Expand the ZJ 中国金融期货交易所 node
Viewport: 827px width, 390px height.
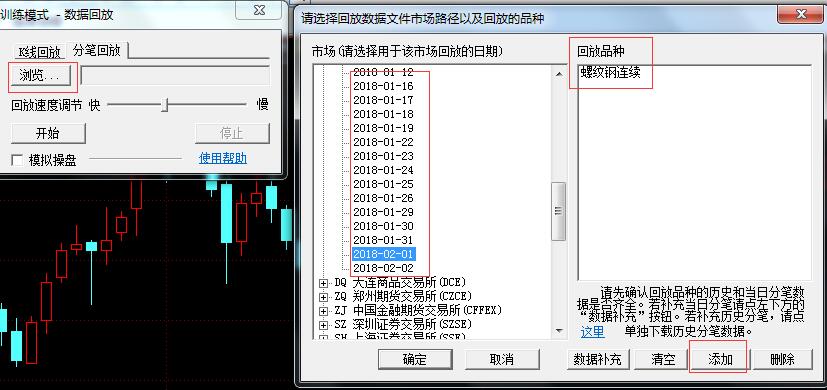click(x=323, y=311)
